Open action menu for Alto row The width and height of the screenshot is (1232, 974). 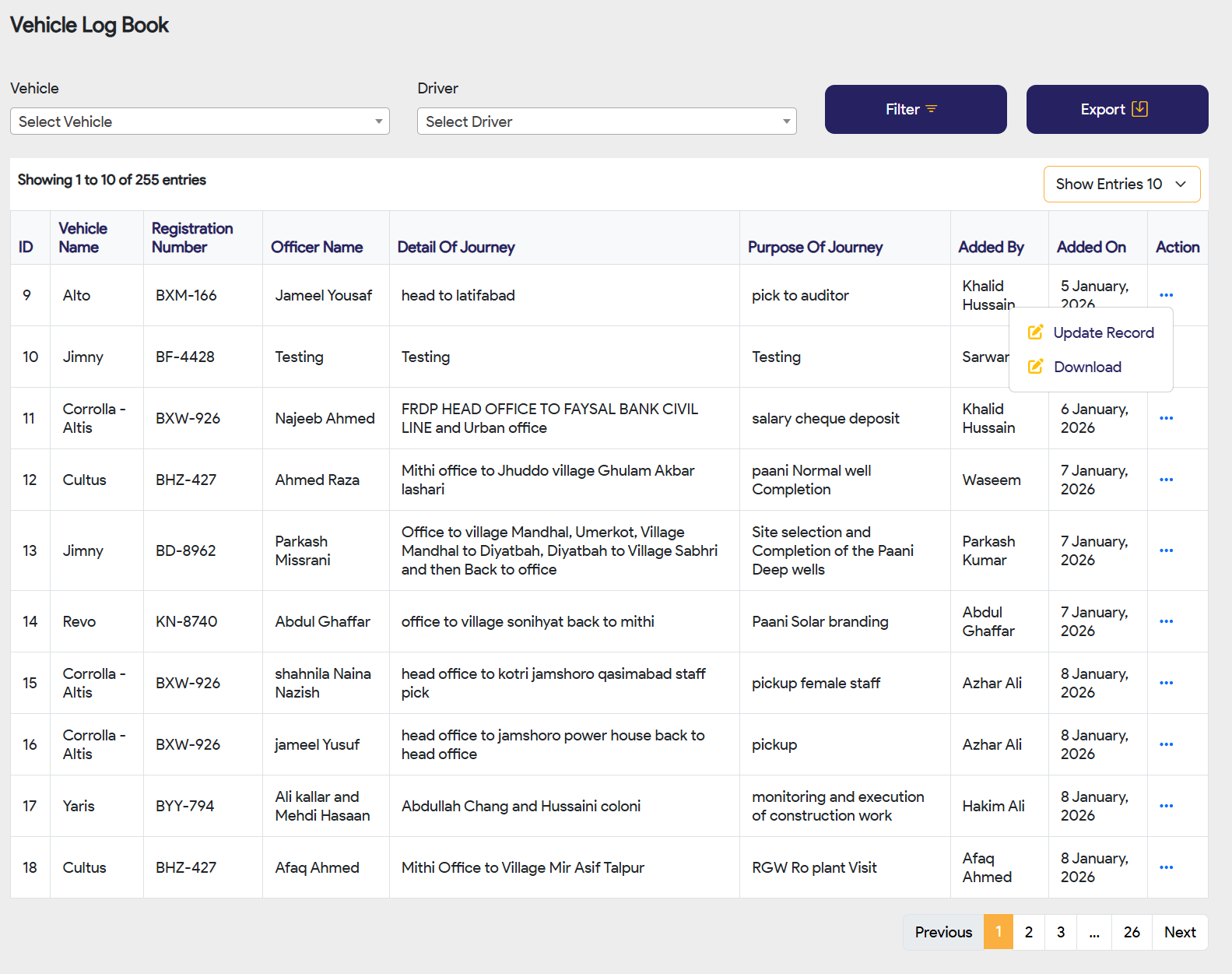(1166, 295)
